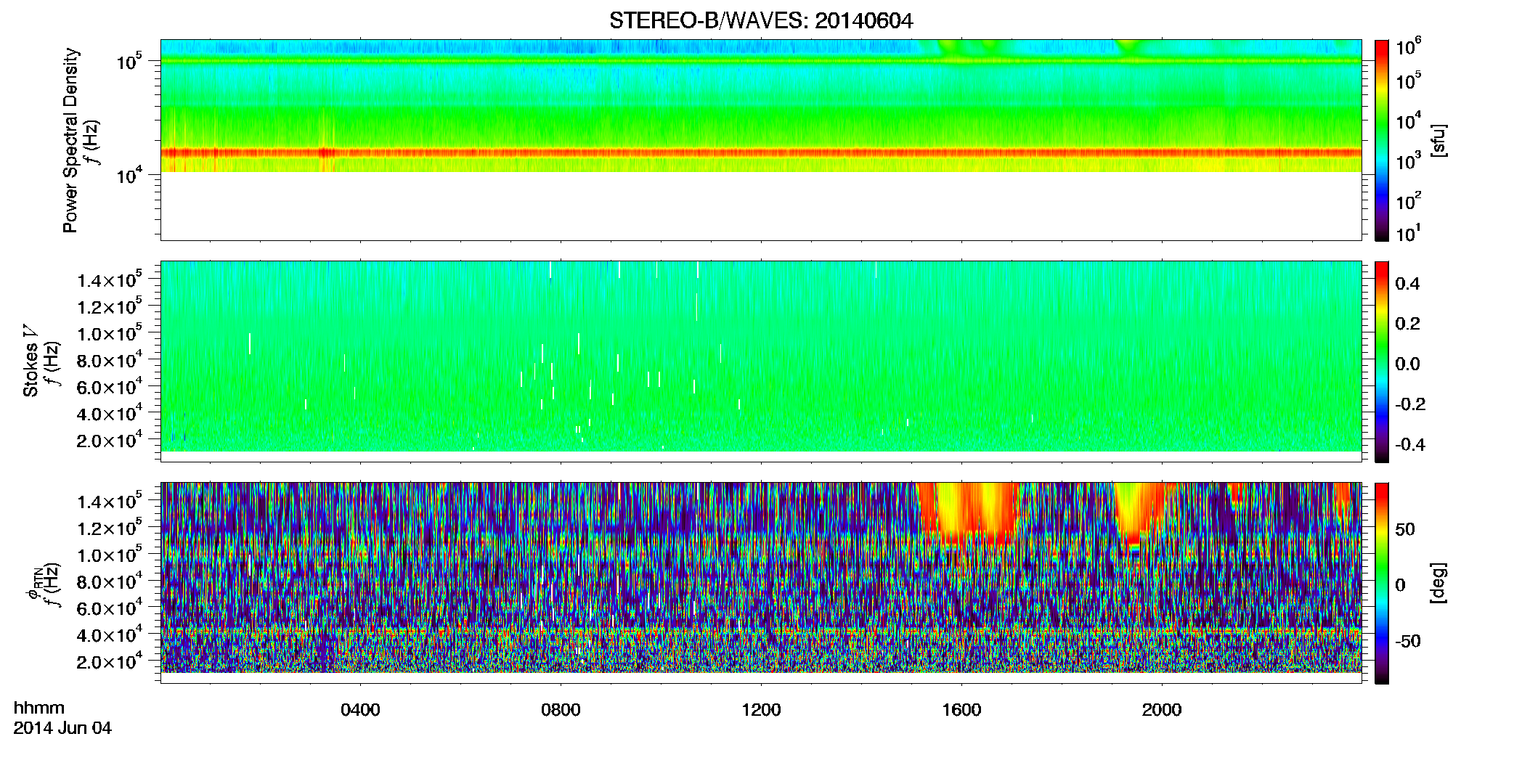Screen dimensions: 1522x784
Task: Click the Power Spectral Density axis label
Action: point(70,140)
